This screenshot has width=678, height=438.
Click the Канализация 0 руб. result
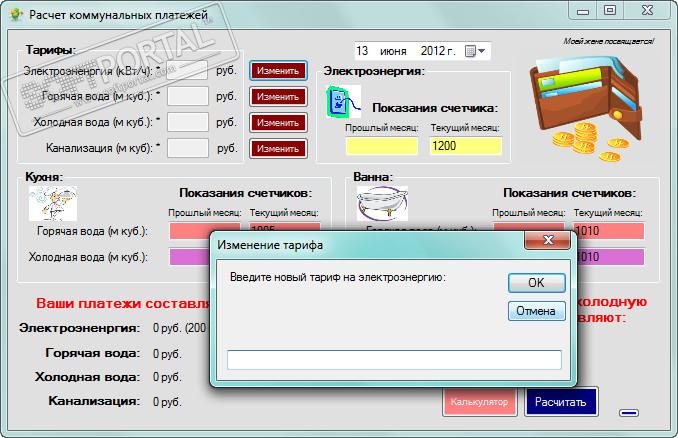(x=167, y=402)
